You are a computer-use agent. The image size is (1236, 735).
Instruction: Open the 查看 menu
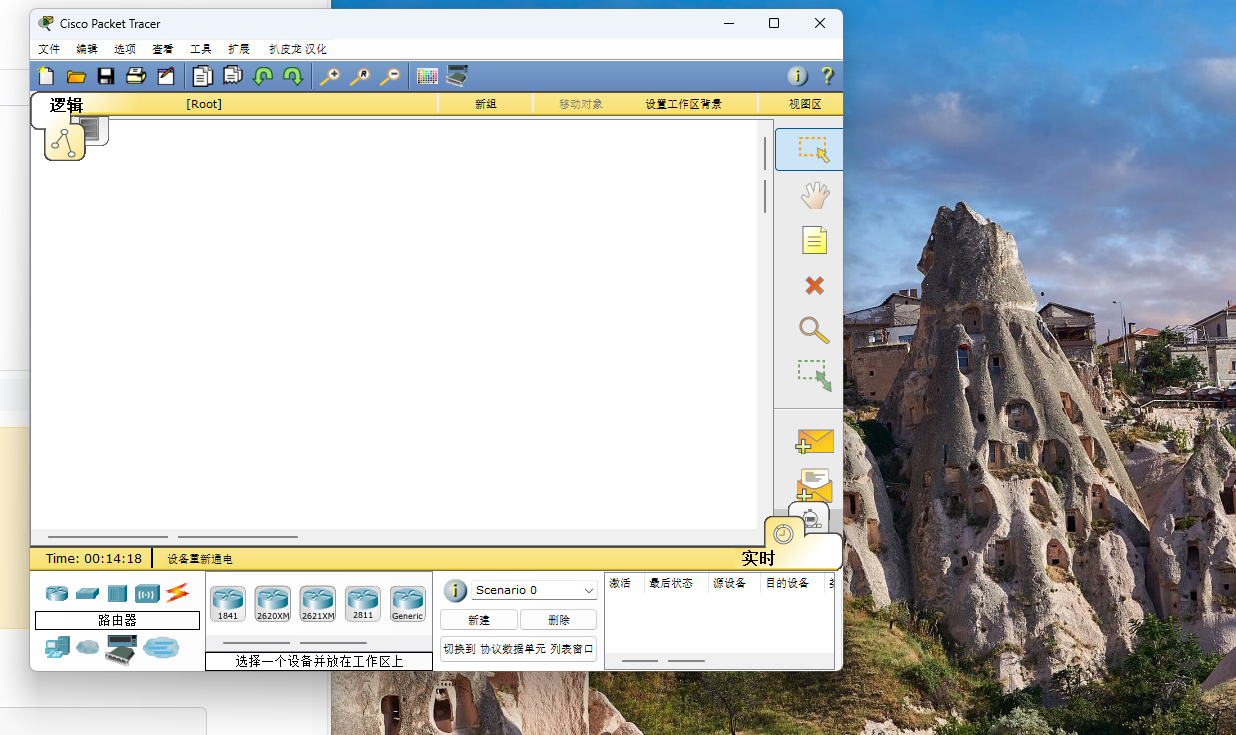click(x=163, y=49)
